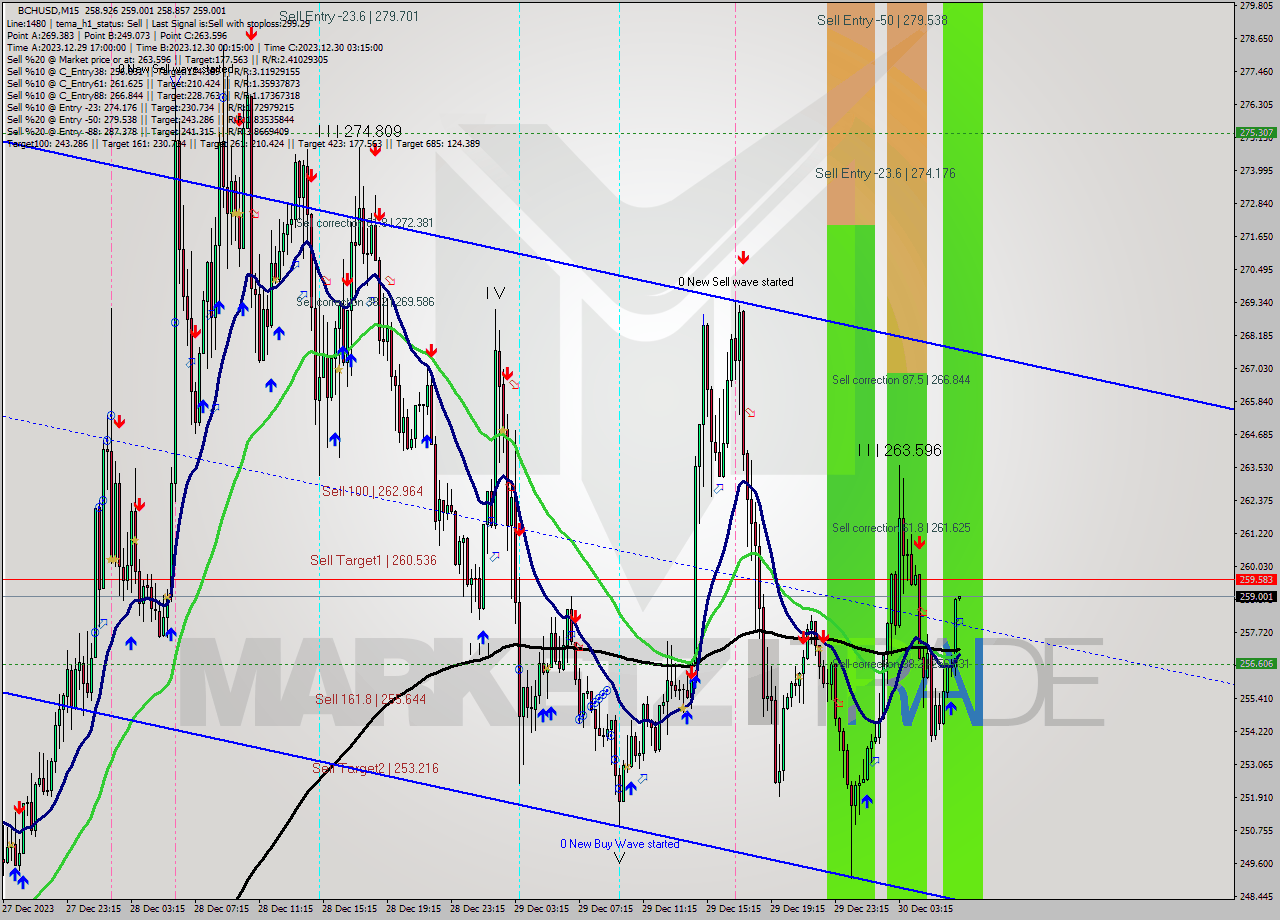This screenshot has height=920, width=1280.
Task: Click the red arrow above mid-chart 'New Sell wave started'
Action: point(743,258)
